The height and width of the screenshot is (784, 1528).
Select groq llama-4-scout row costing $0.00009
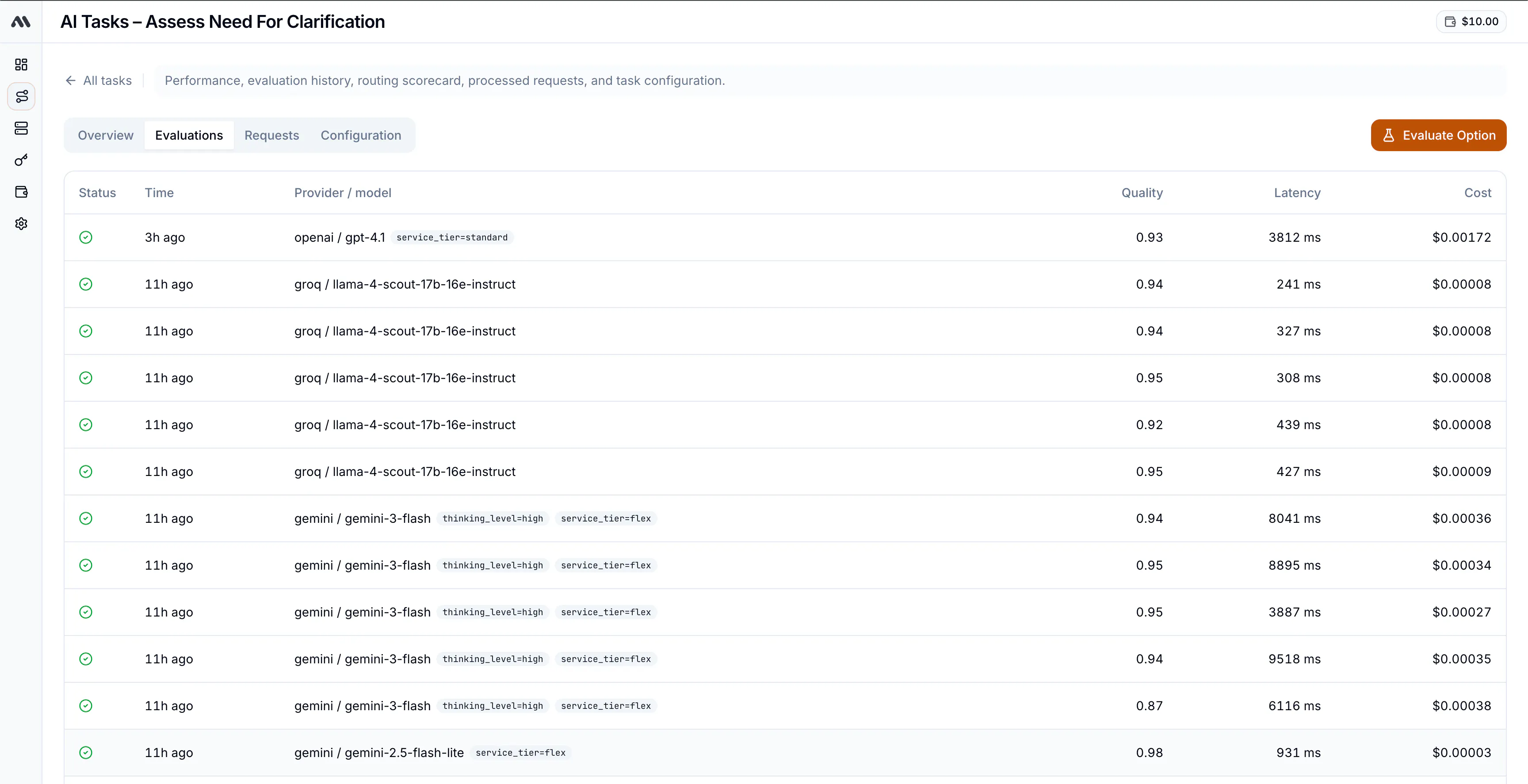coord(785,472)
